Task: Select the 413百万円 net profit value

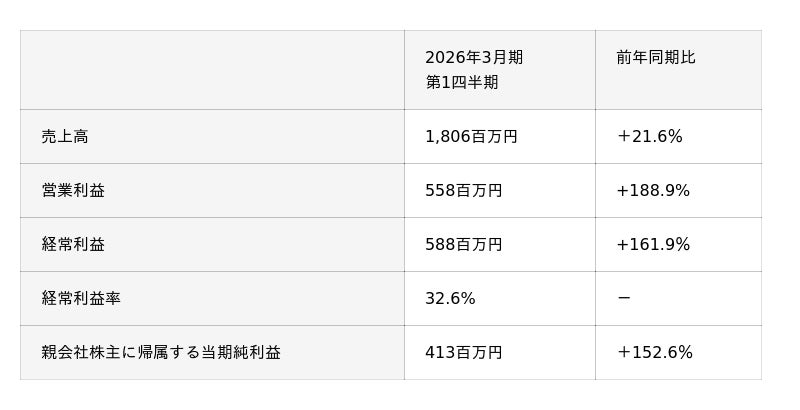Action: (463, 353)
